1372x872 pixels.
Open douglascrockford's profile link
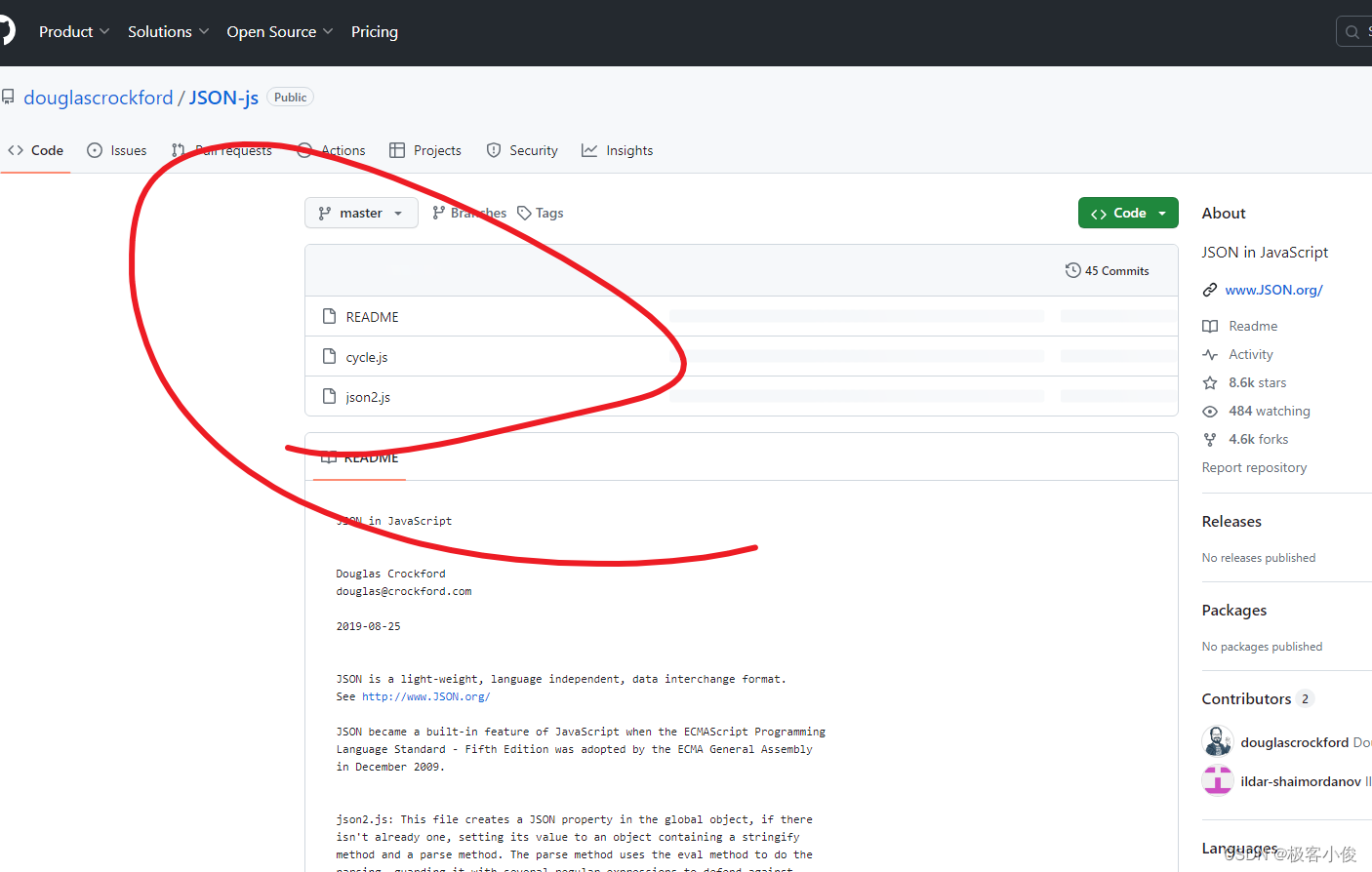(x=99, y=98)
